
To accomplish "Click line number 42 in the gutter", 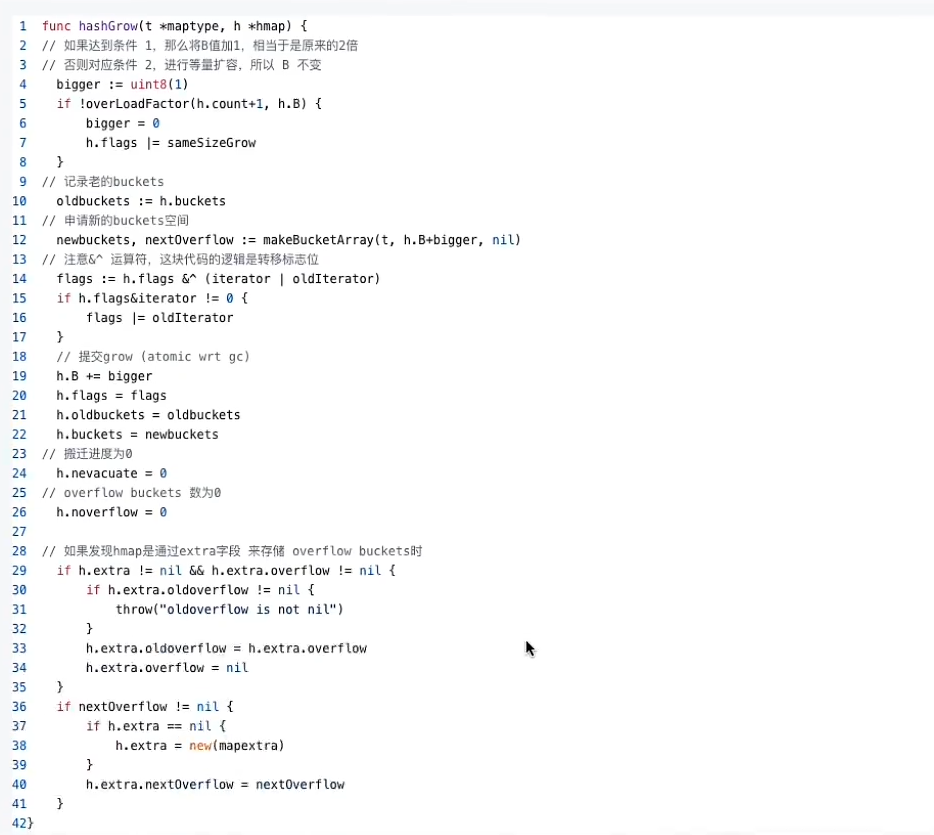I will (x=18, y=824).
